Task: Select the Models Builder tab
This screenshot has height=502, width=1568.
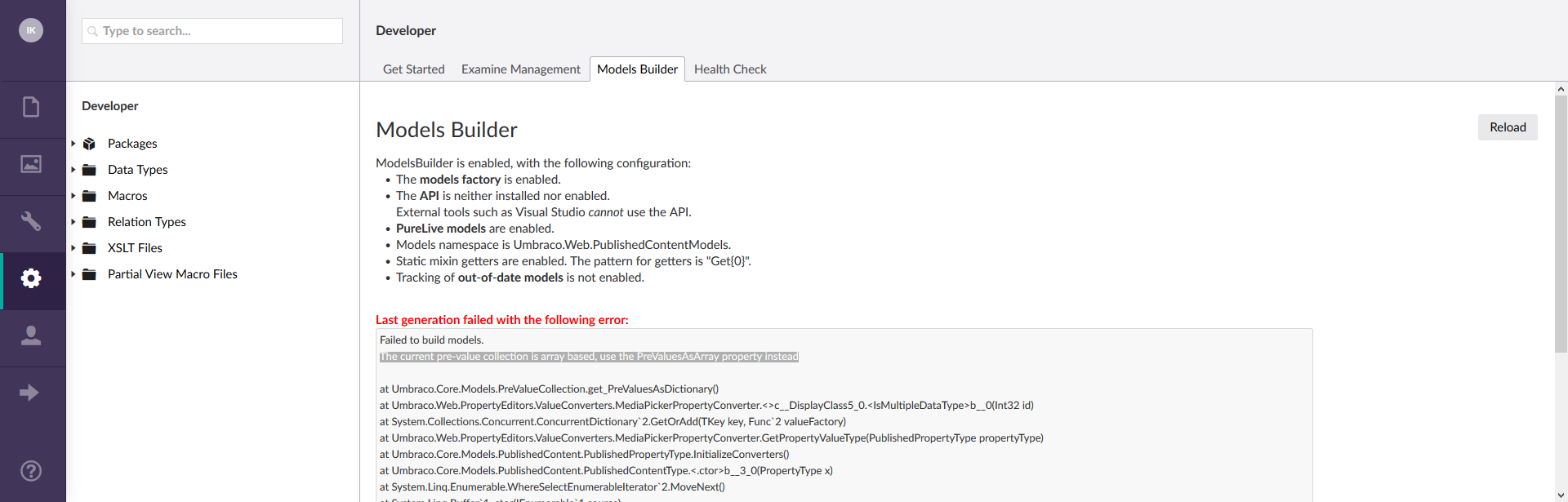Action: click(x=638, y=69)
